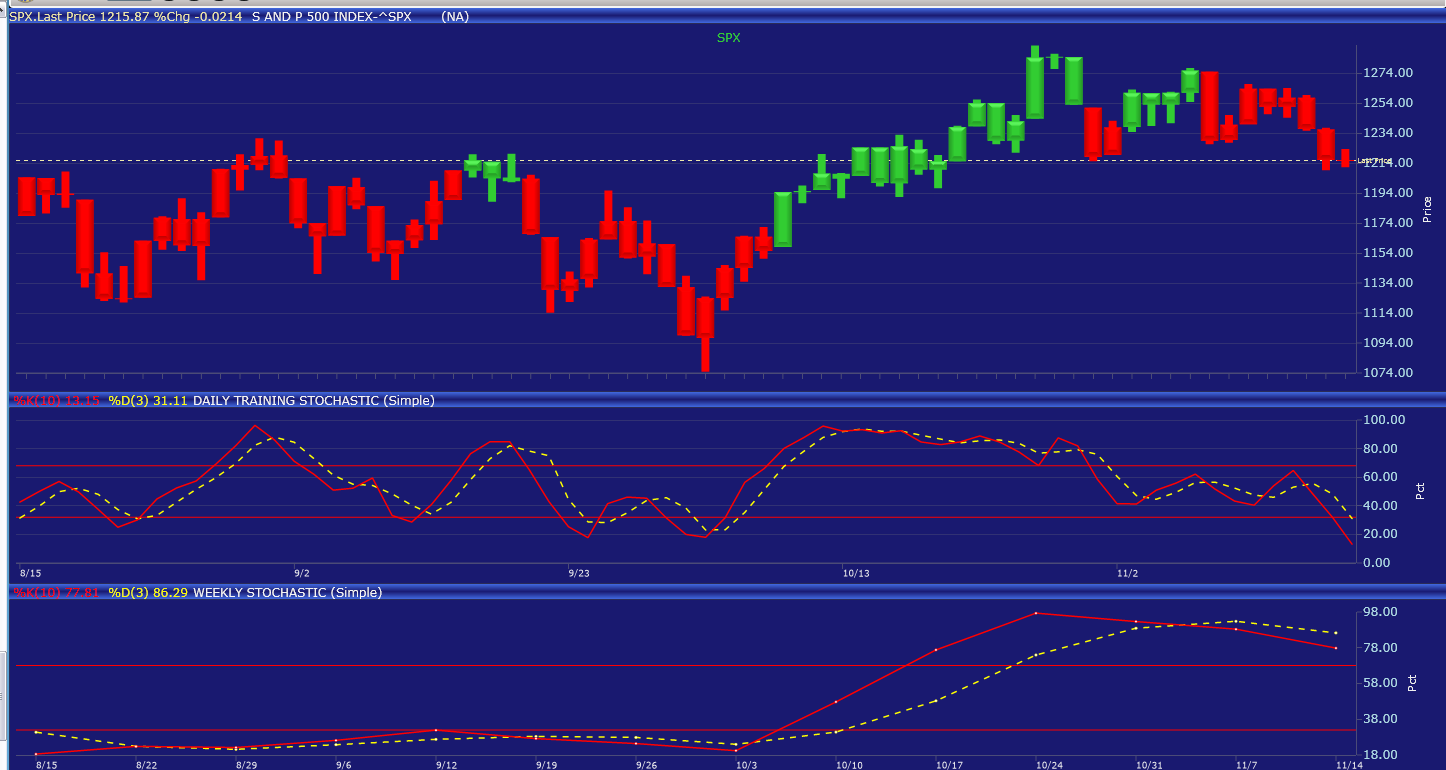1446x770 pixels.
Task: Click the 9/6 date on weekly stochastic axis
Action: coord(343,765)
